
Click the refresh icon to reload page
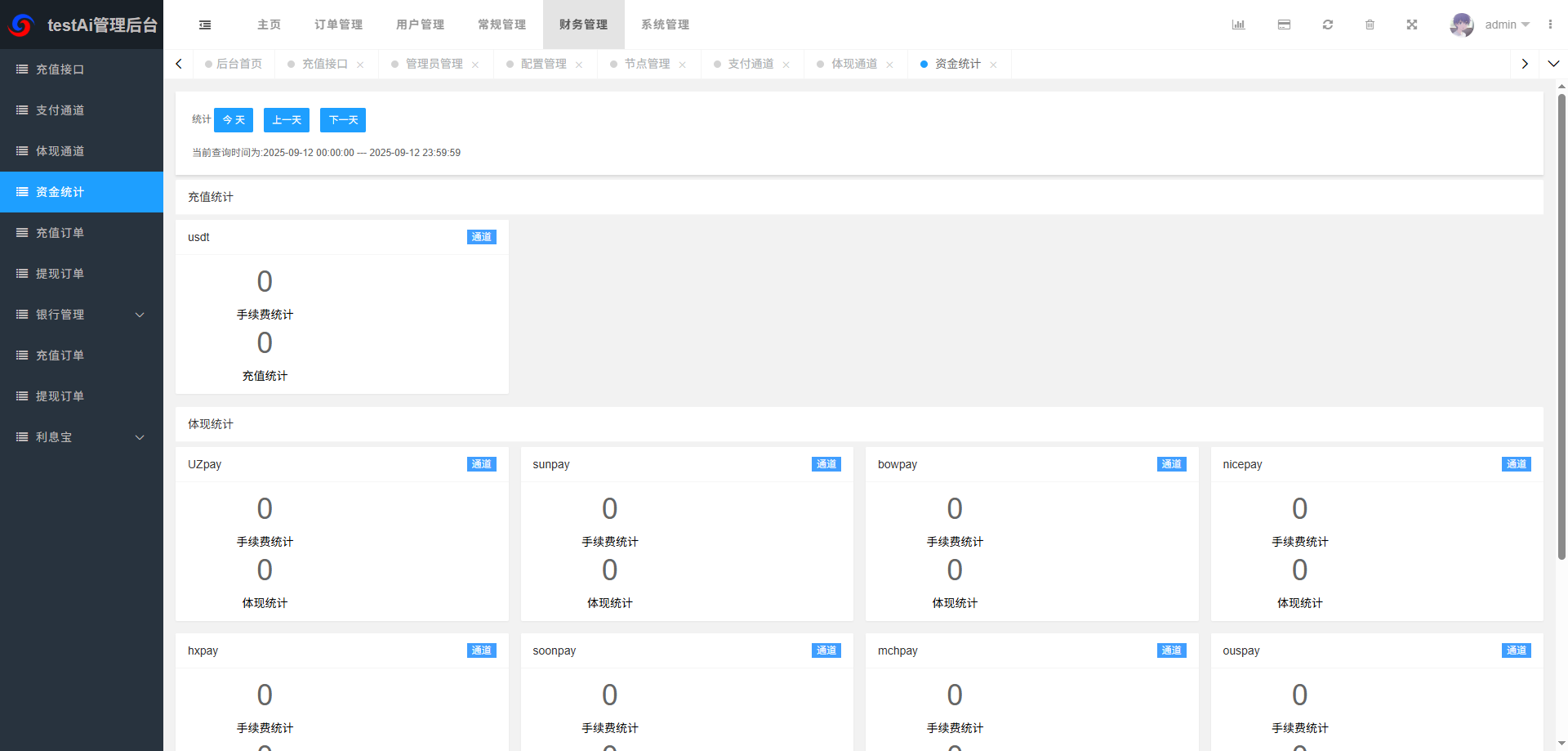[1327, 25]
